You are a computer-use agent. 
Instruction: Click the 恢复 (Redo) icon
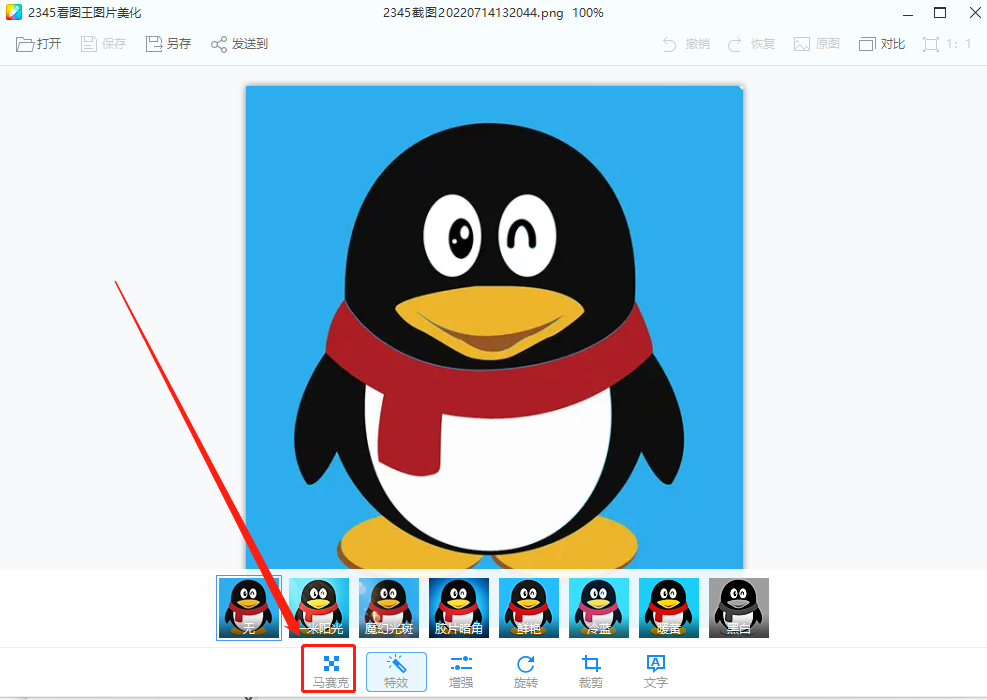pyautogui.click(x=751, y=44)
